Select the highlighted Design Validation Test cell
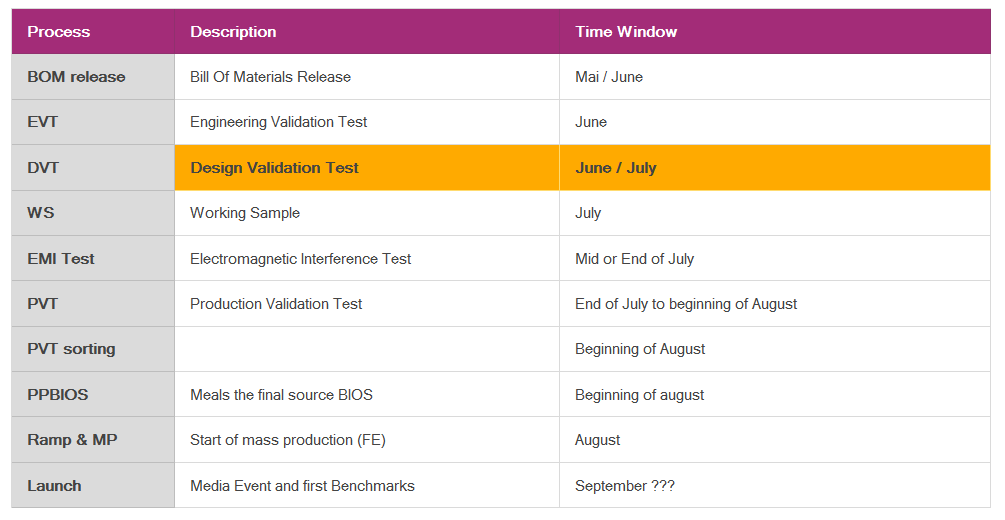 click(274, 168)
